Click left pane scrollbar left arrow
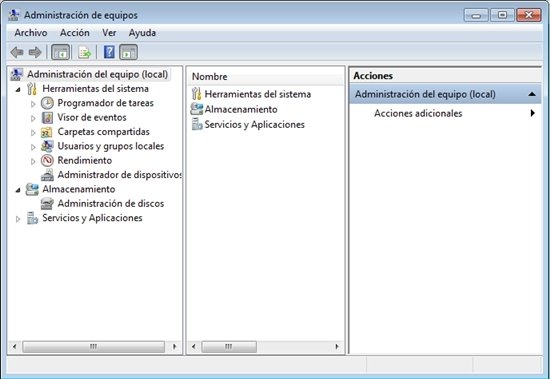 tap(14, 347)
